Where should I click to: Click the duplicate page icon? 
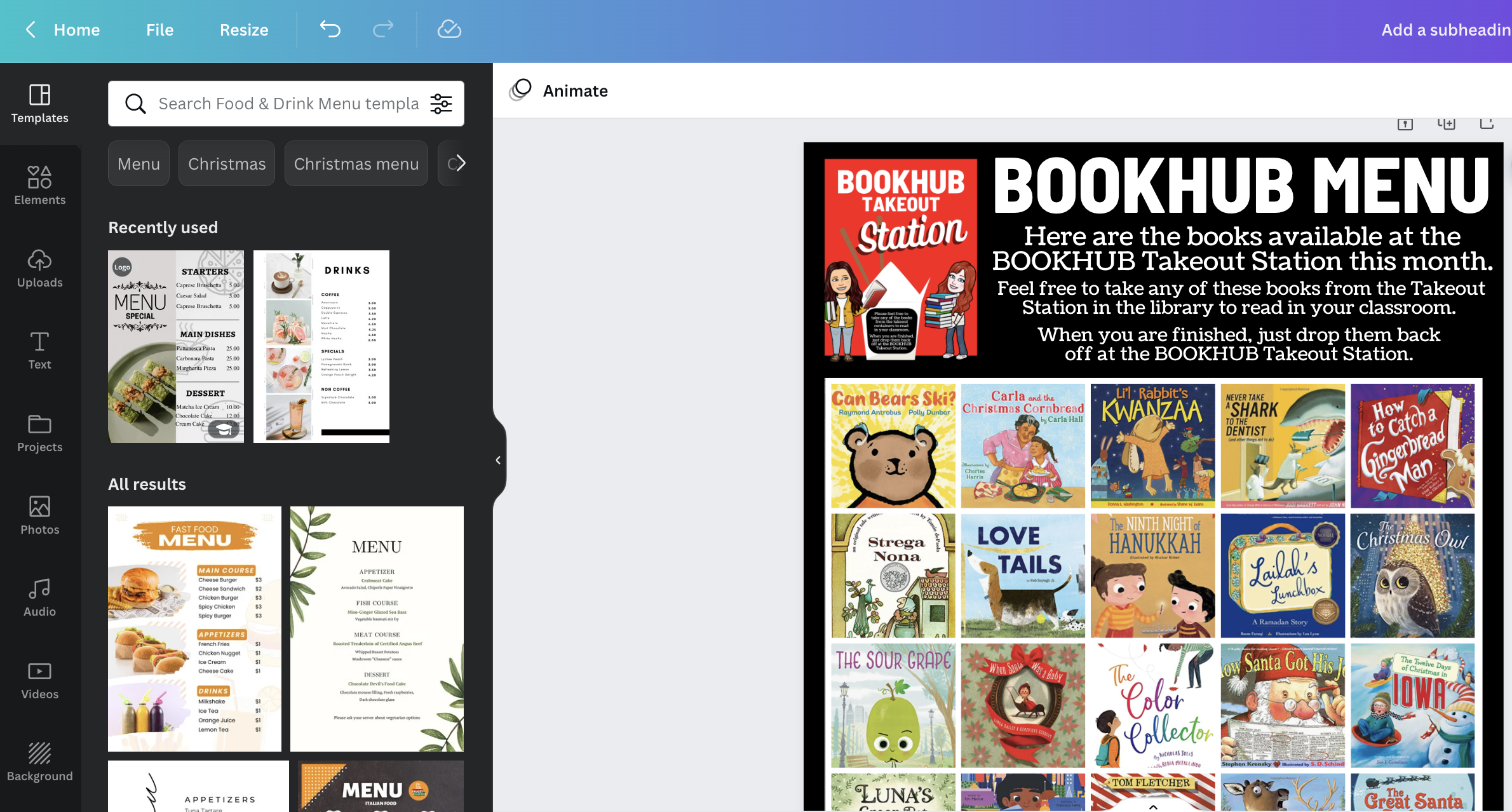point(1447,124)
